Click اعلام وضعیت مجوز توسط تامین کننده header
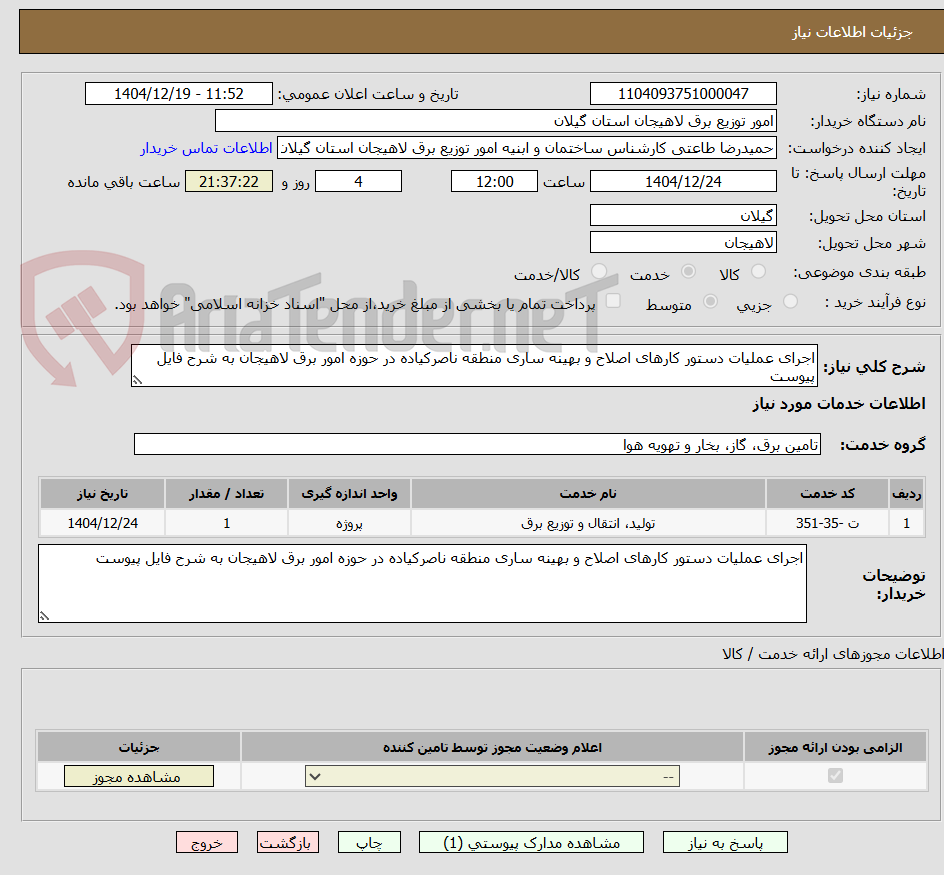Screen dimensions: 944x875 click(492, 747)
